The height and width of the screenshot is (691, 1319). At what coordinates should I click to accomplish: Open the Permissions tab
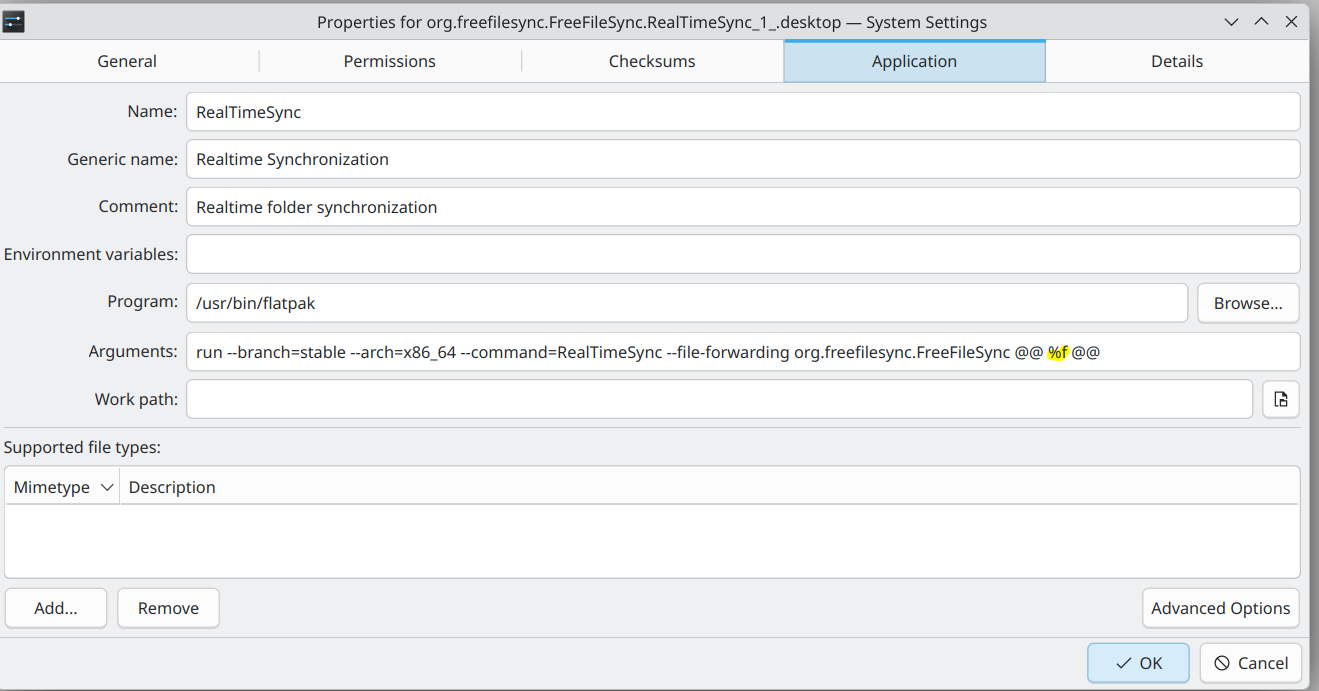390,61
